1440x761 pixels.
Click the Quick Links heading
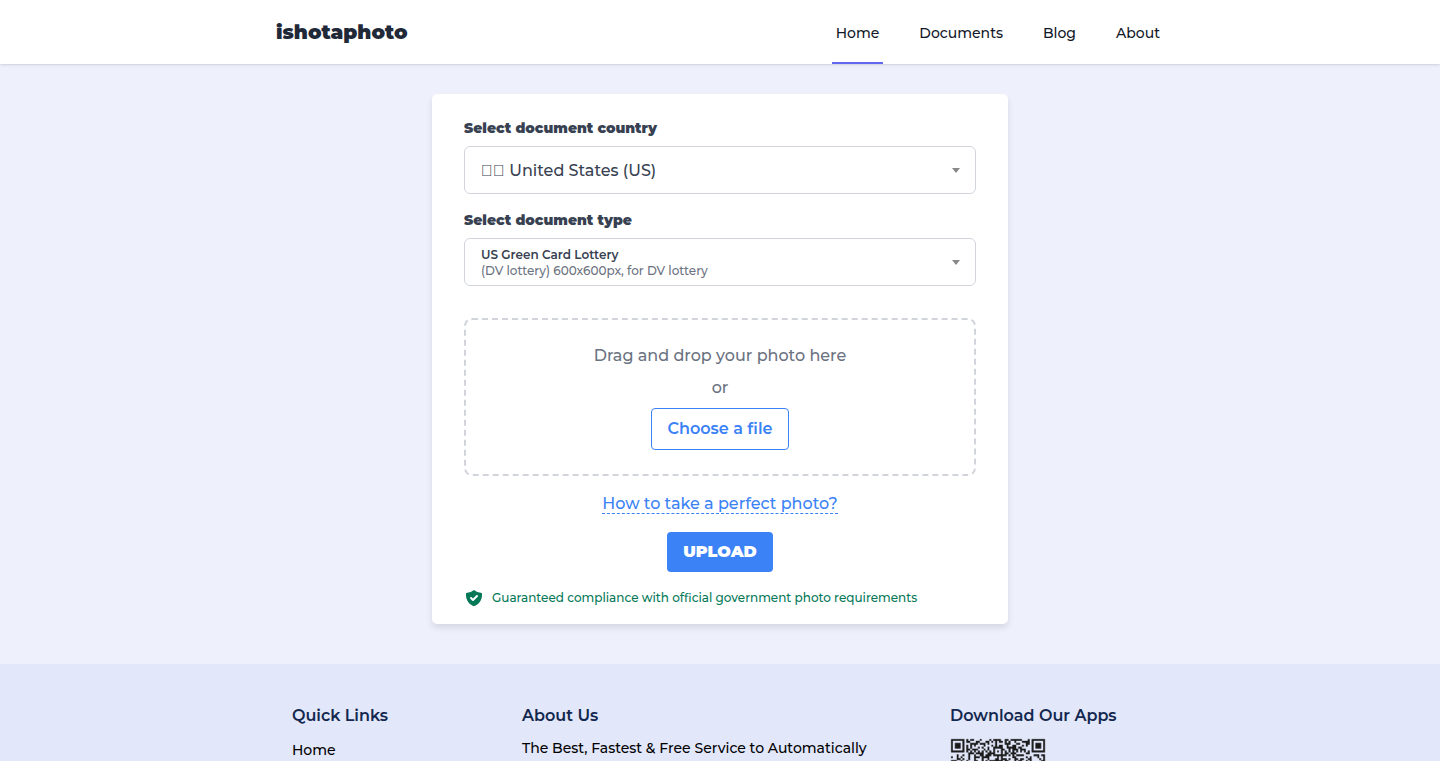pyautogui.click(x=340, y=715)
